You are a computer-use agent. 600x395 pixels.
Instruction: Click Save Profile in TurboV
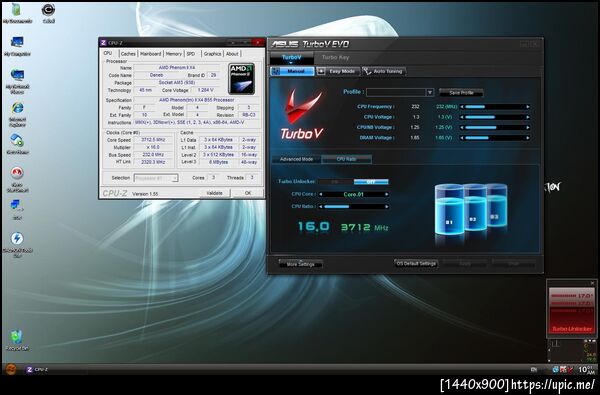click(x=461, y=93)
